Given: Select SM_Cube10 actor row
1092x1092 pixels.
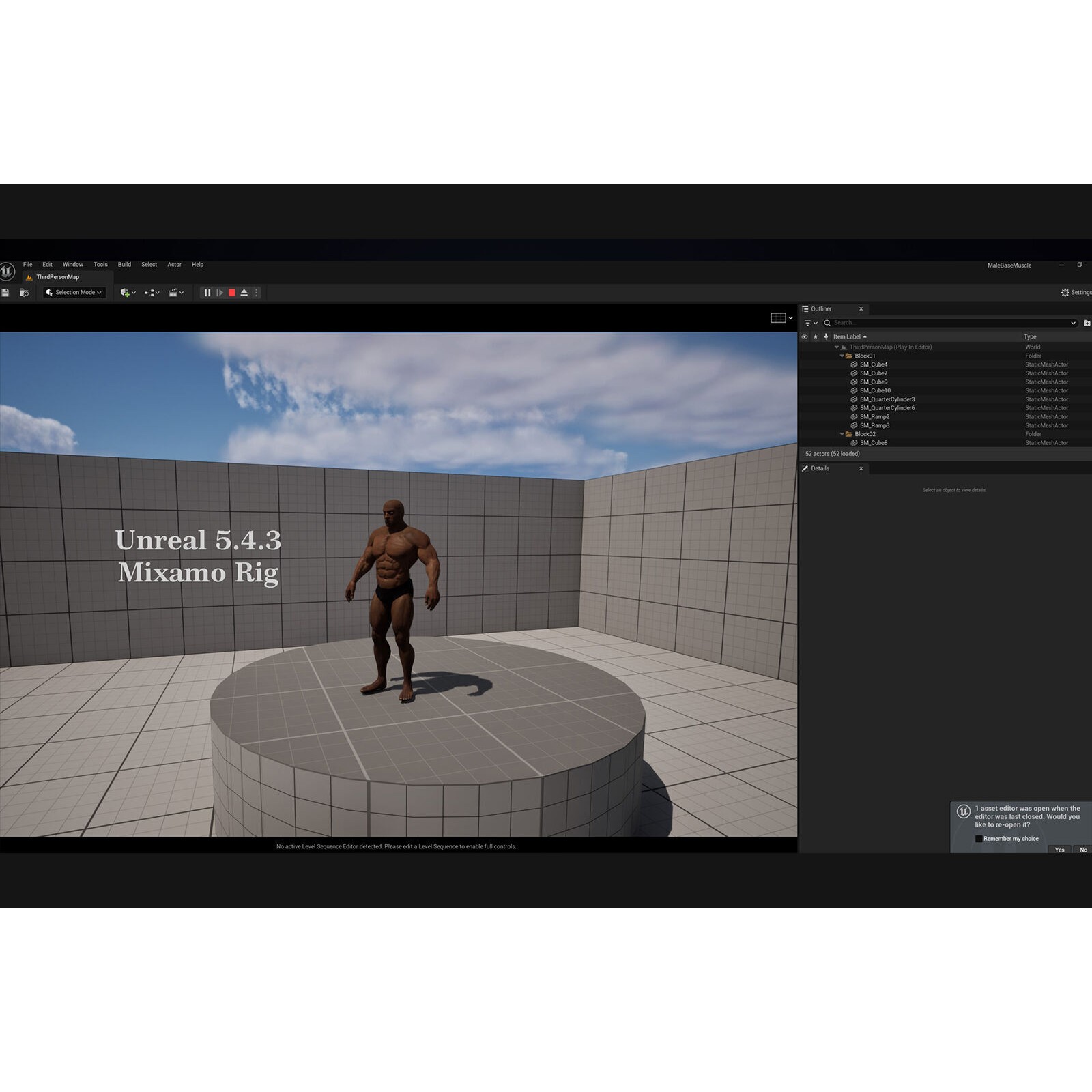Looking at the screenshot, I should pos(945,391).
